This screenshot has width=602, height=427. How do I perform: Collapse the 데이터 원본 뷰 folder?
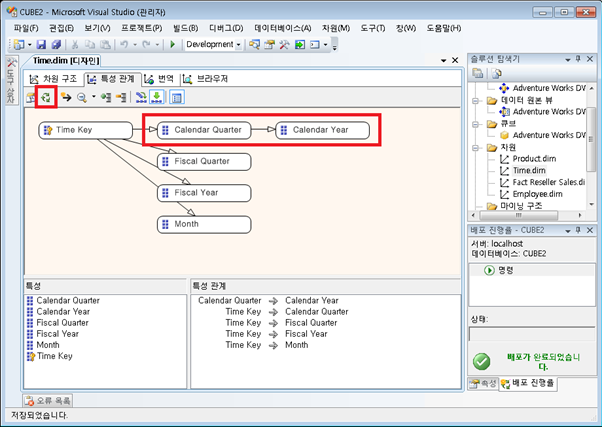pyautogui.click(x=475, y=101)
